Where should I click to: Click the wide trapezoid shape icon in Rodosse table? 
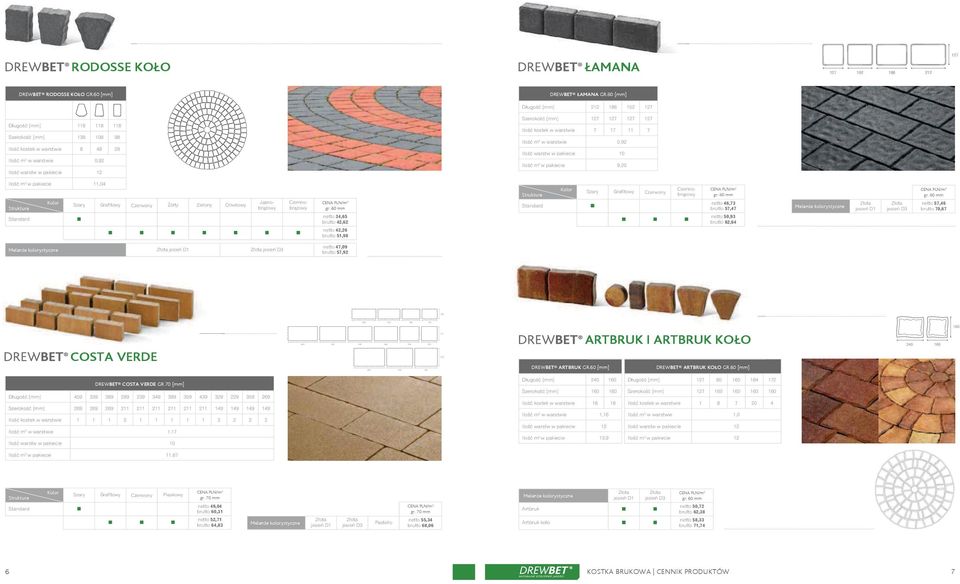tap(81, 110)
